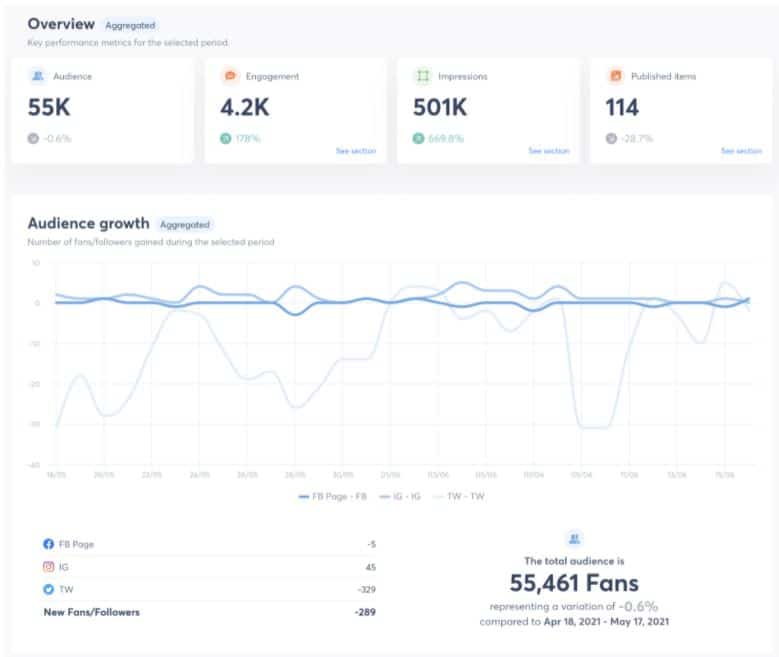Click the people icon above total audience
Image resolution: width=779 pixels, height=657 pixels.
pyautogui.click(x=574, y=539)
